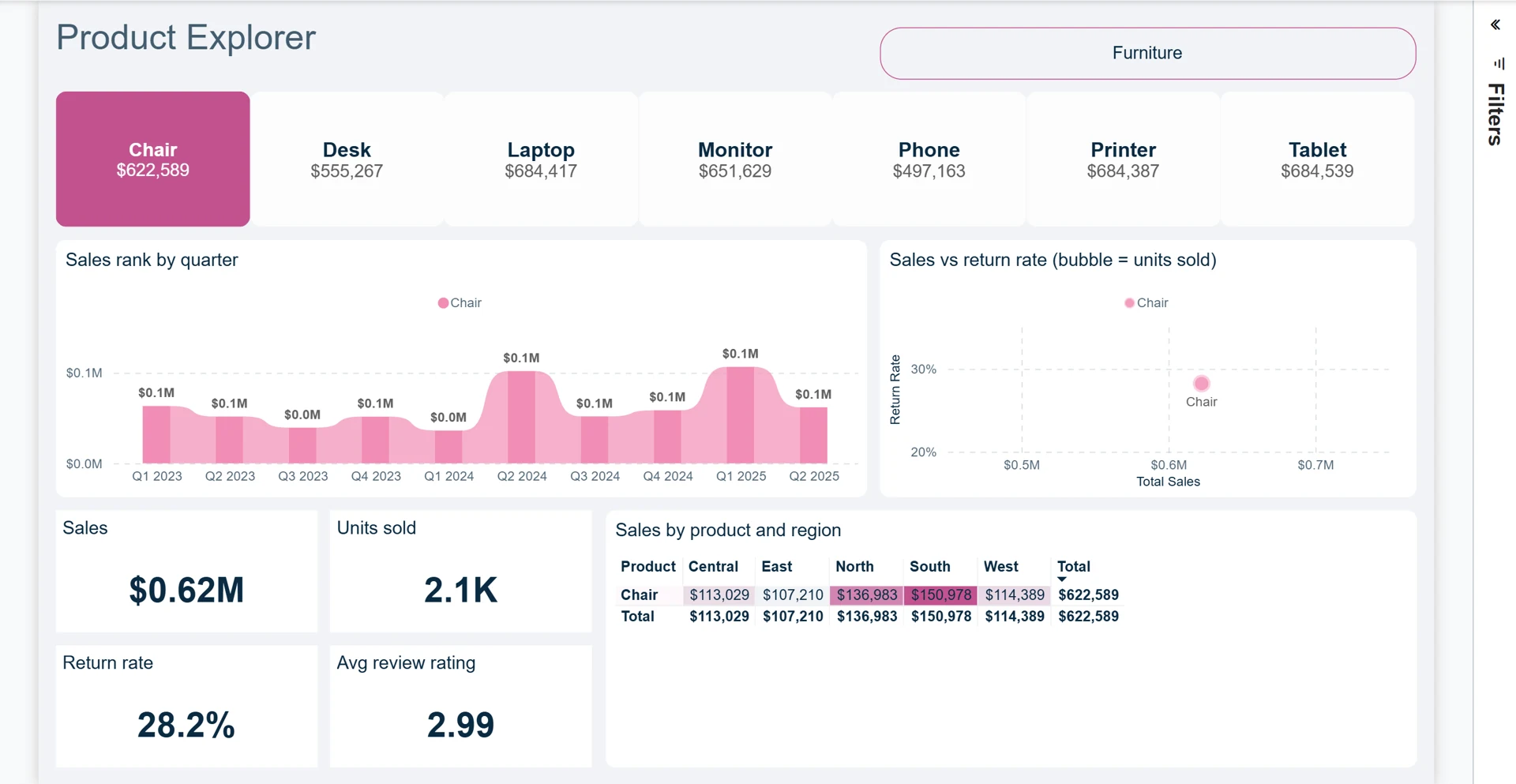Click the Q1 2025 bar in sales chart
The height and width of the screenshot is (784, 1516).
[741, 415]
